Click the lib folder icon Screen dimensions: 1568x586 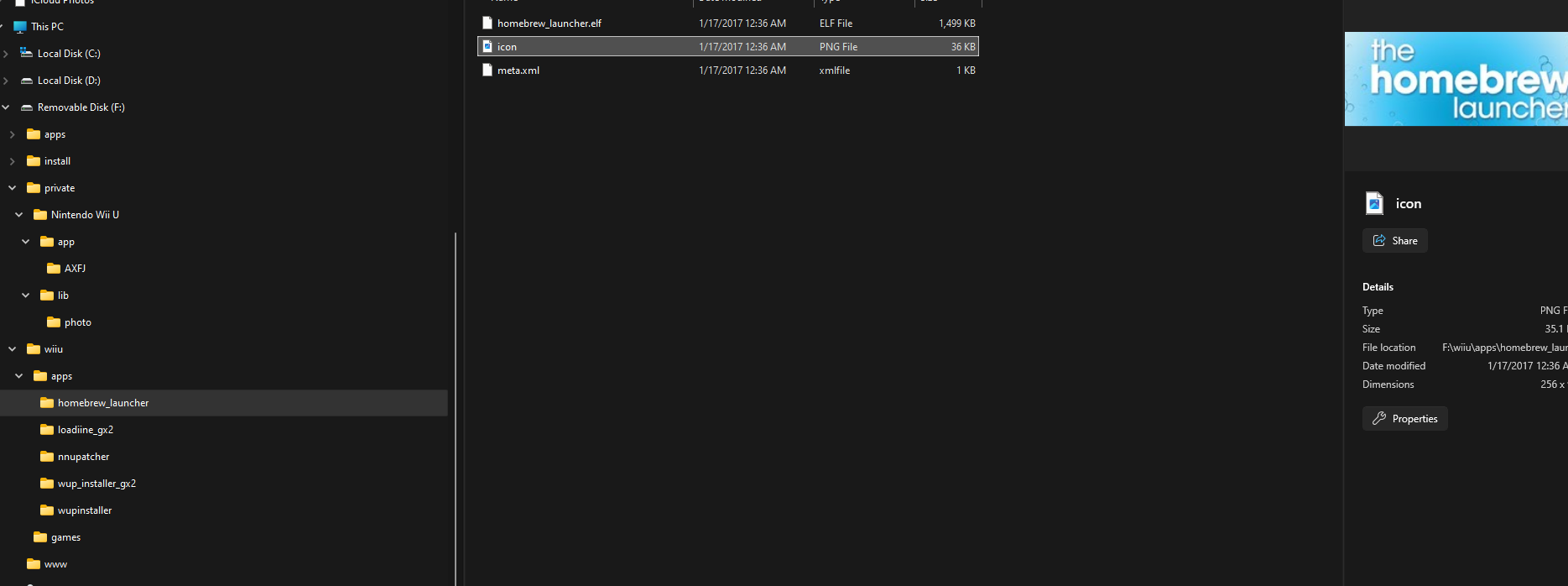point(47,295)
